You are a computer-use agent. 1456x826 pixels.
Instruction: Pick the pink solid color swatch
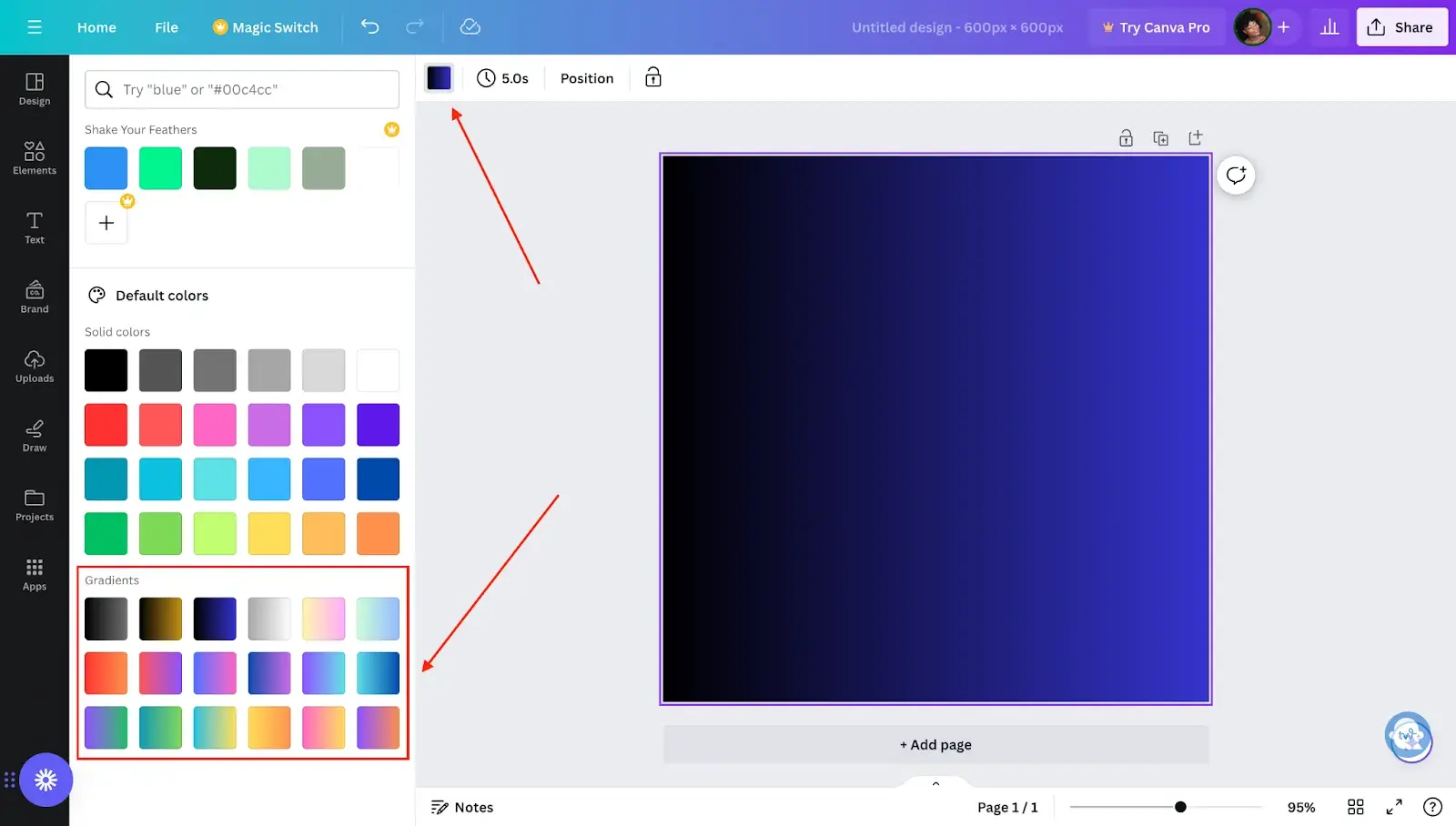(215, 425)
